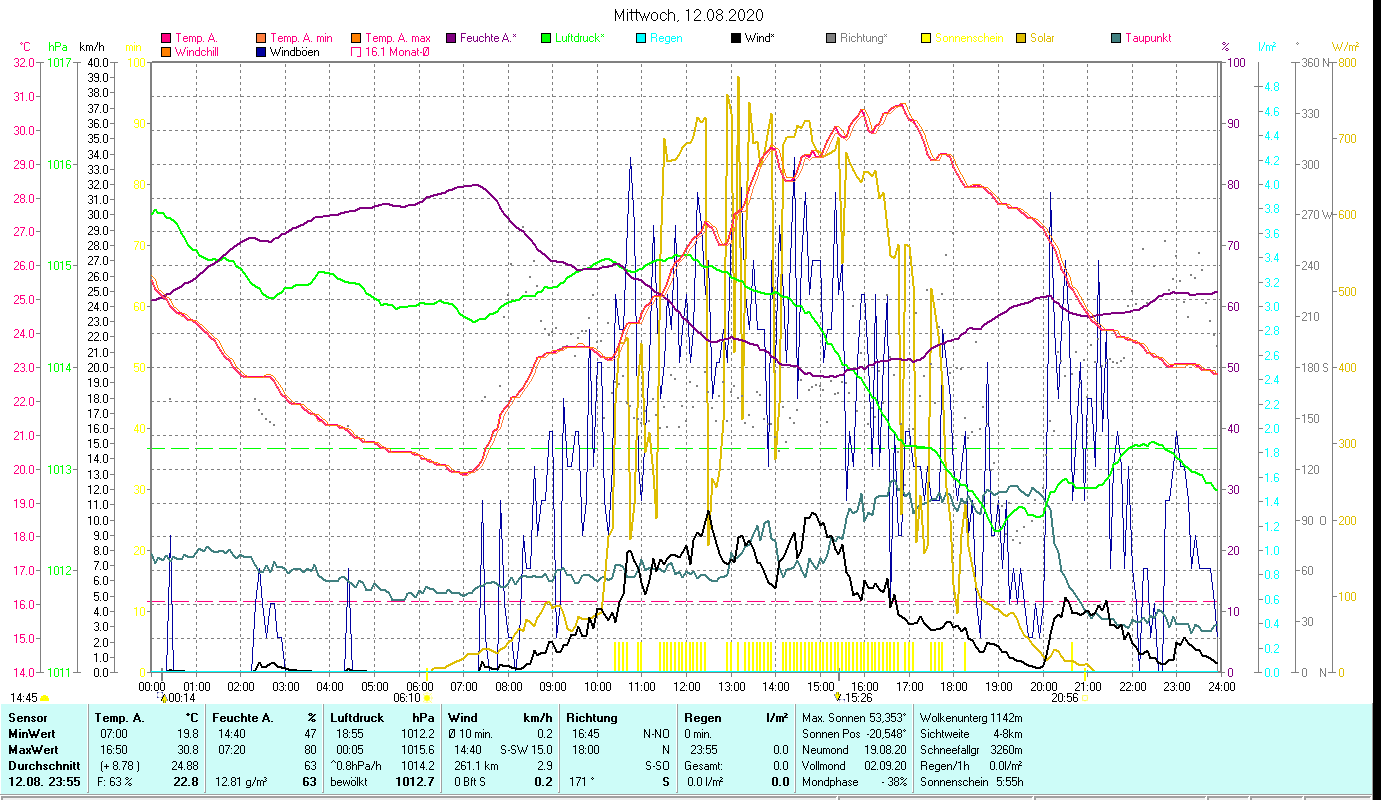Click the Max. Sonnen 53,353° entry
Viewport: 1381px width, 800px height.
pos(854,717)
